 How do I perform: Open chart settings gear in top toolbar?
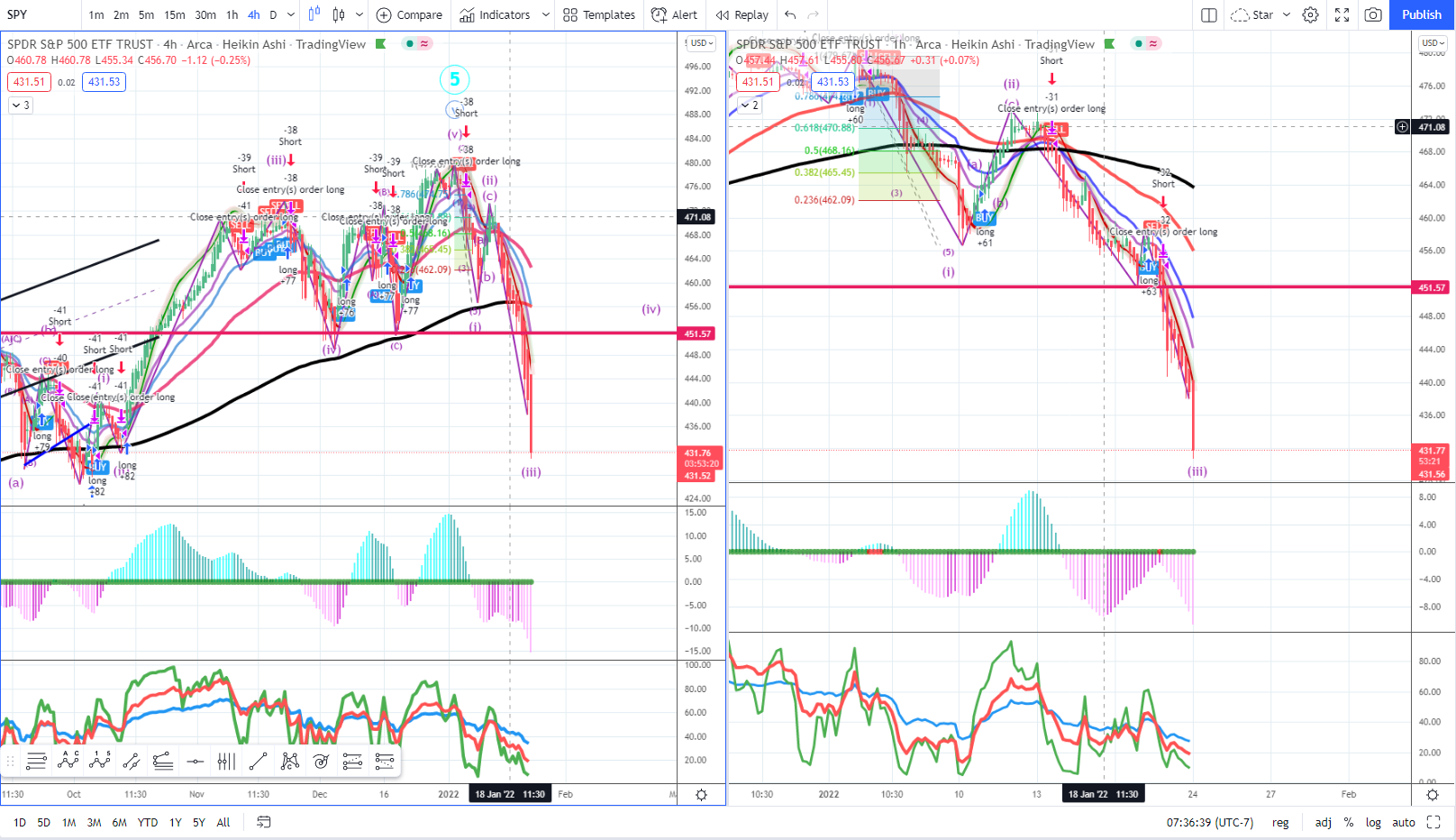click(x=1311, y=14)
